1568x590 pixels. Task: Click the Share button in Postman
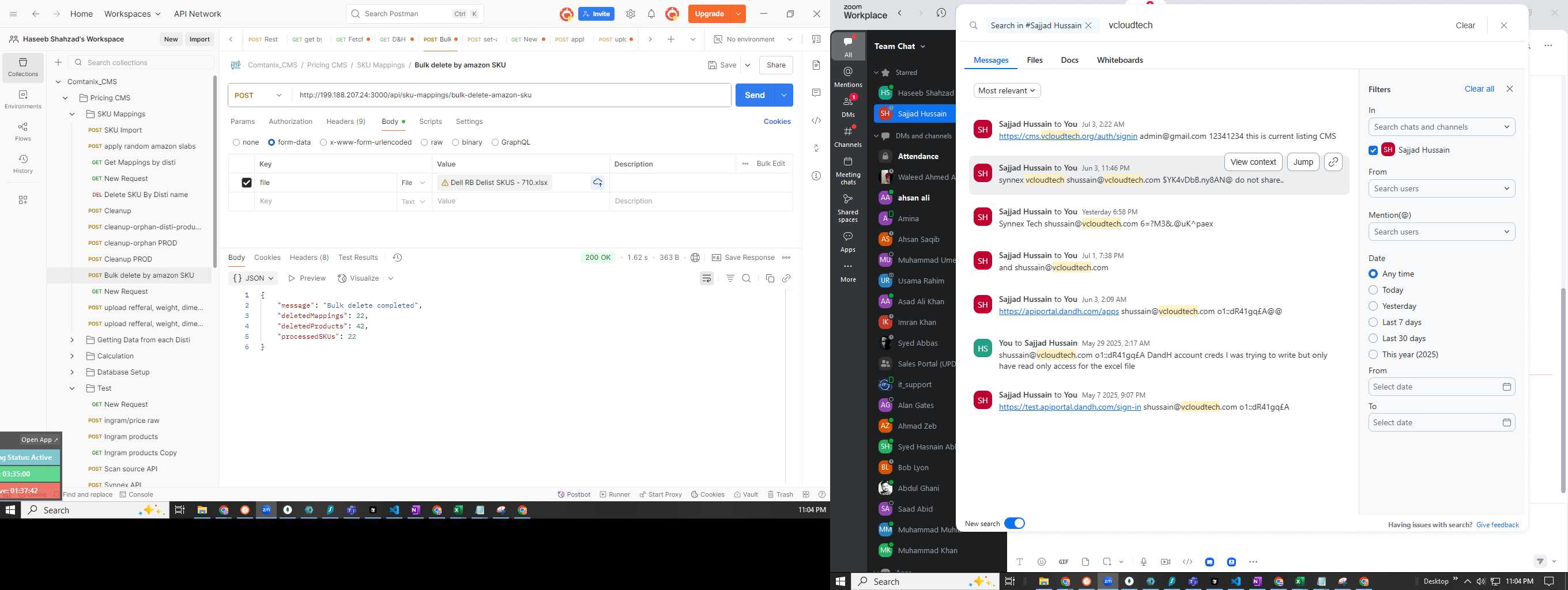776,65
